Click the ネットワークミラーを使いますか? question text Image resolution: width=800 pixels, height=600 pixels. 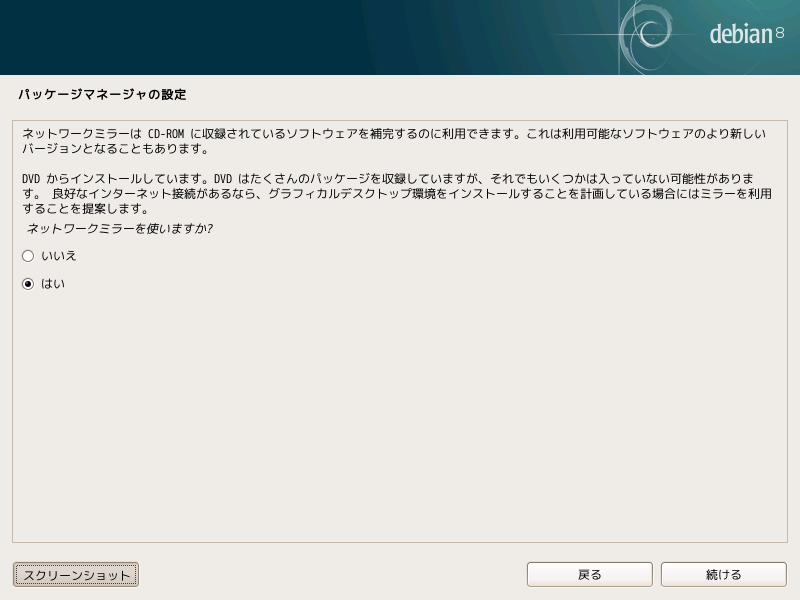tap(120, 229)
